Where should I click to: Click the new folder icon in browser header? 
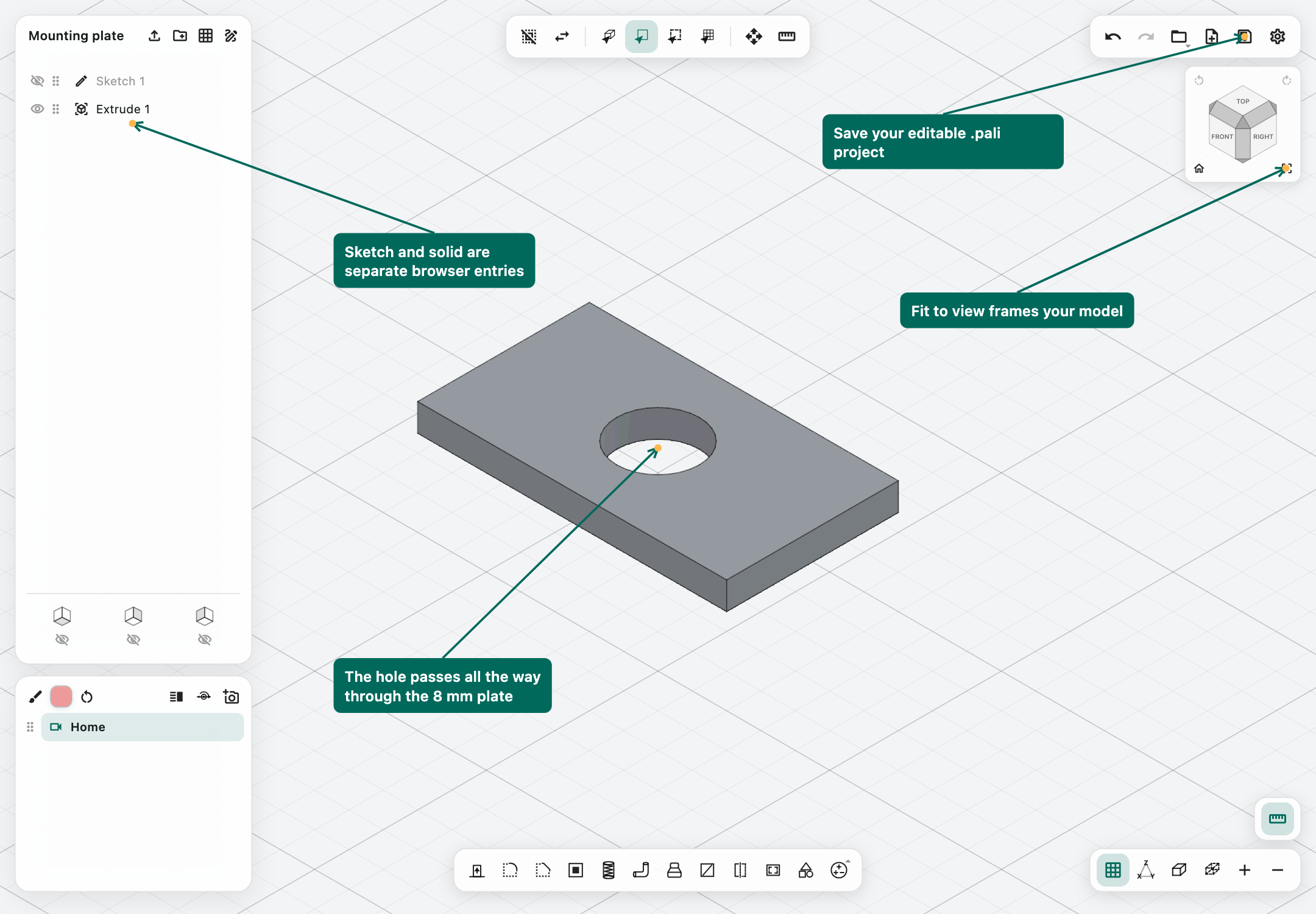(x=180, y=36)
